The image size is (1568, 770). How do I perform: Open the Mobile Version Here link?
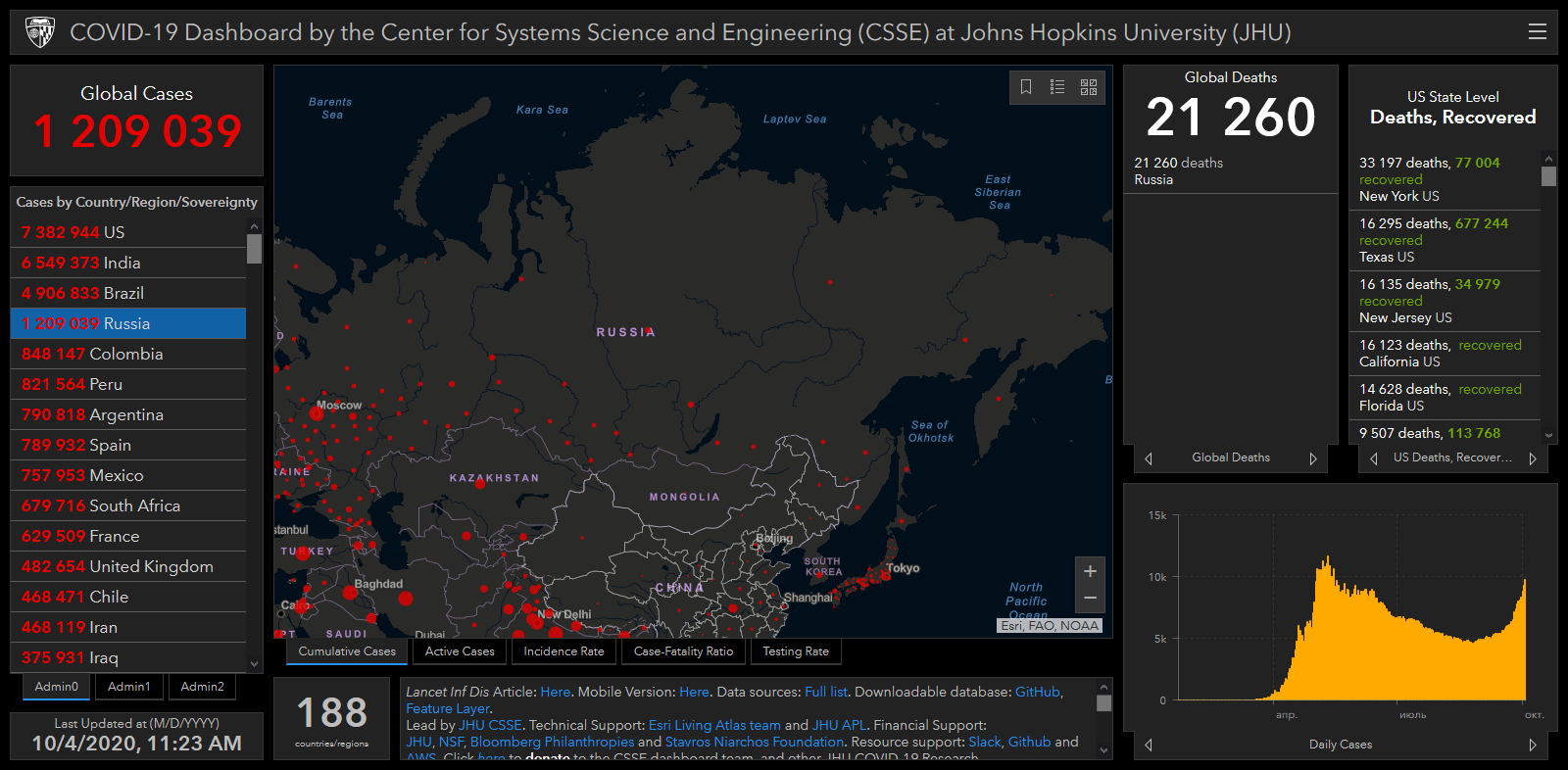click(x=694, y=692)
